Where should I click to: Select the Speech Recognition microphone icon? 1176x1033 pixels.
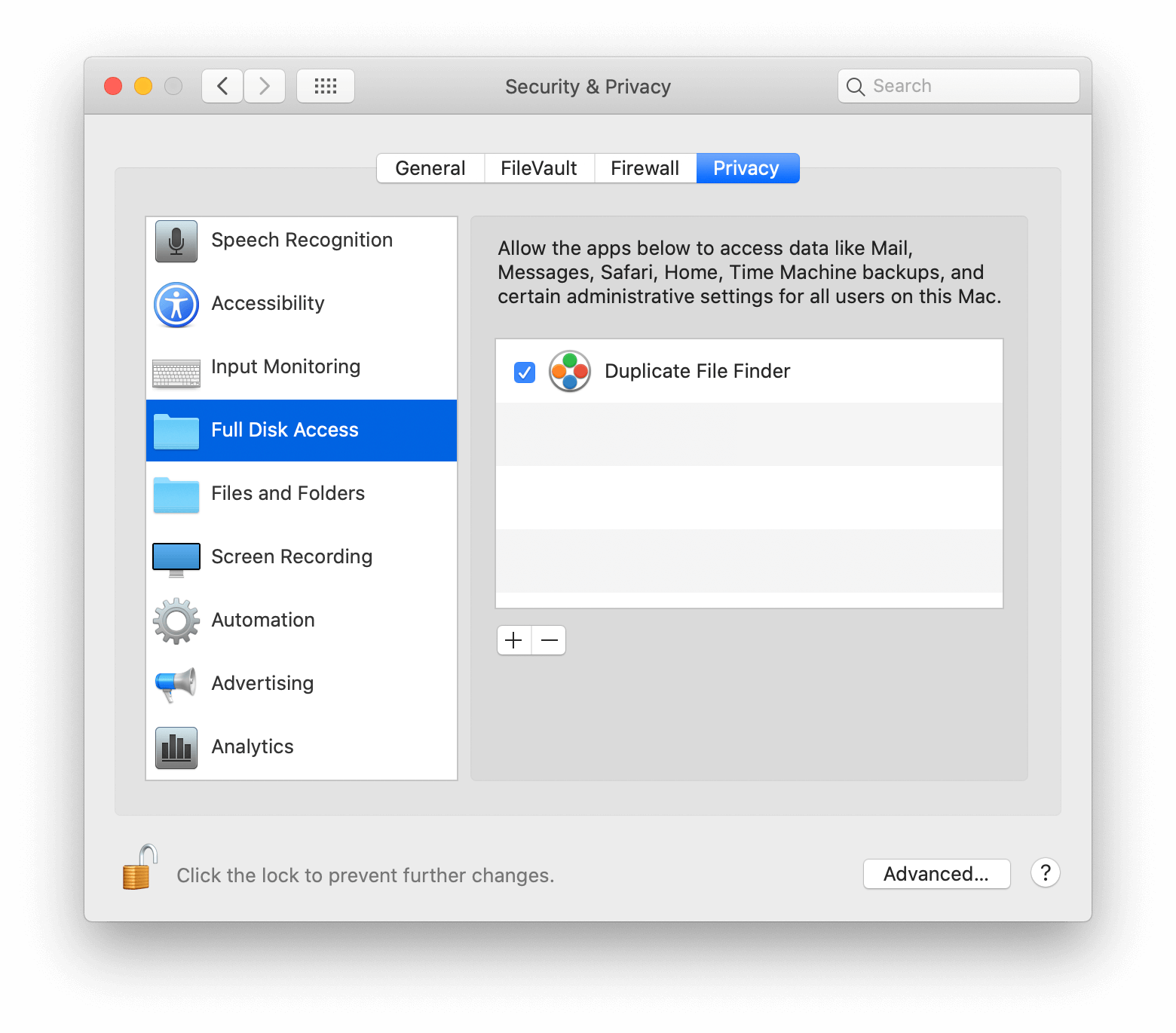point(175,241)
